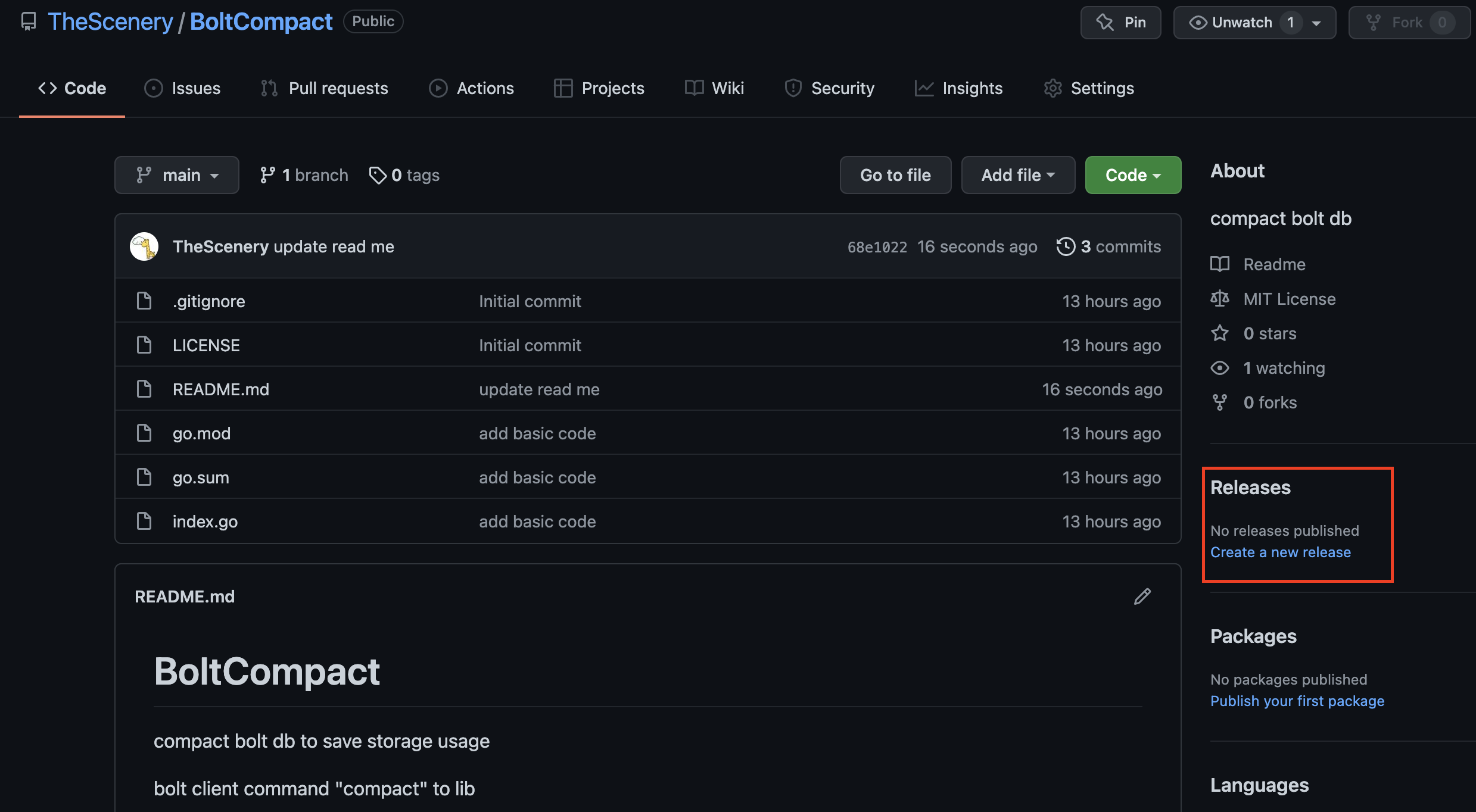Viewport: 1476px width, 812px height.
Task: Expand the Add file dropdown
Action: tap(1017, 175)
